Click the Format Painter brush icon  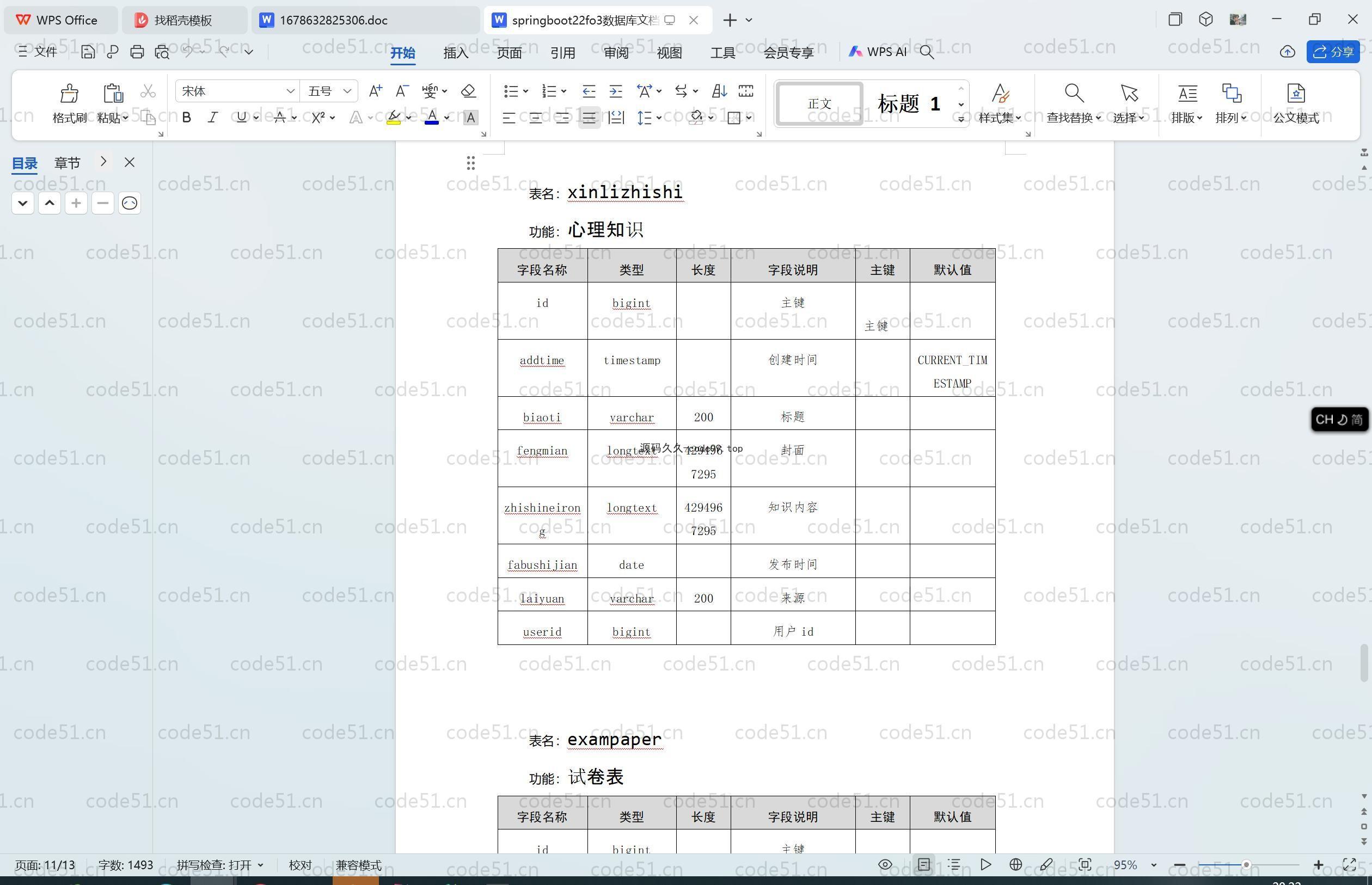(69, 93)
